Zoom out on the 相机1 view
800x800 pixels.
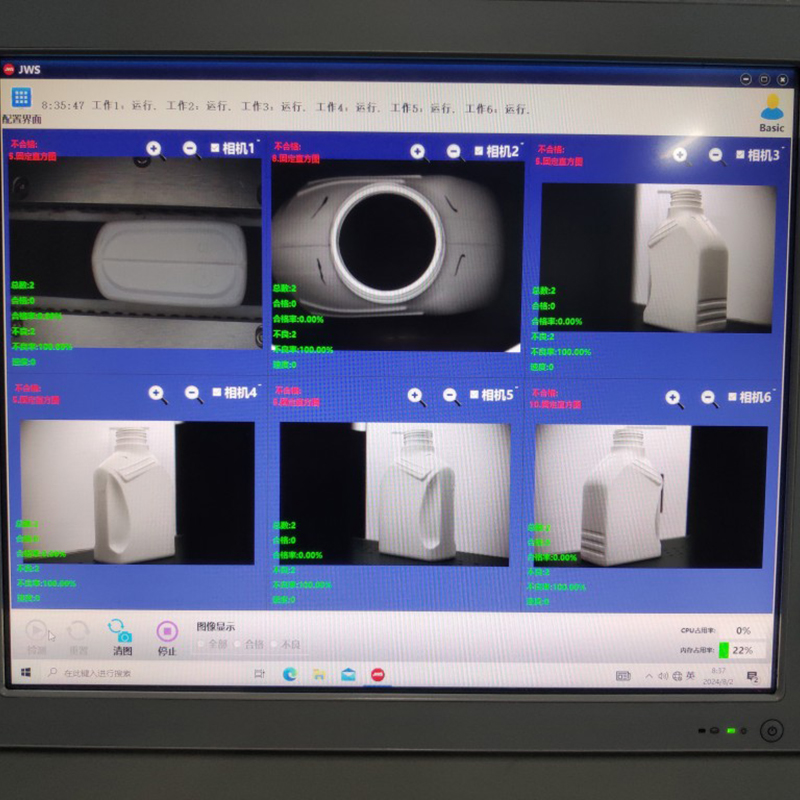click(x=190, y=149)
